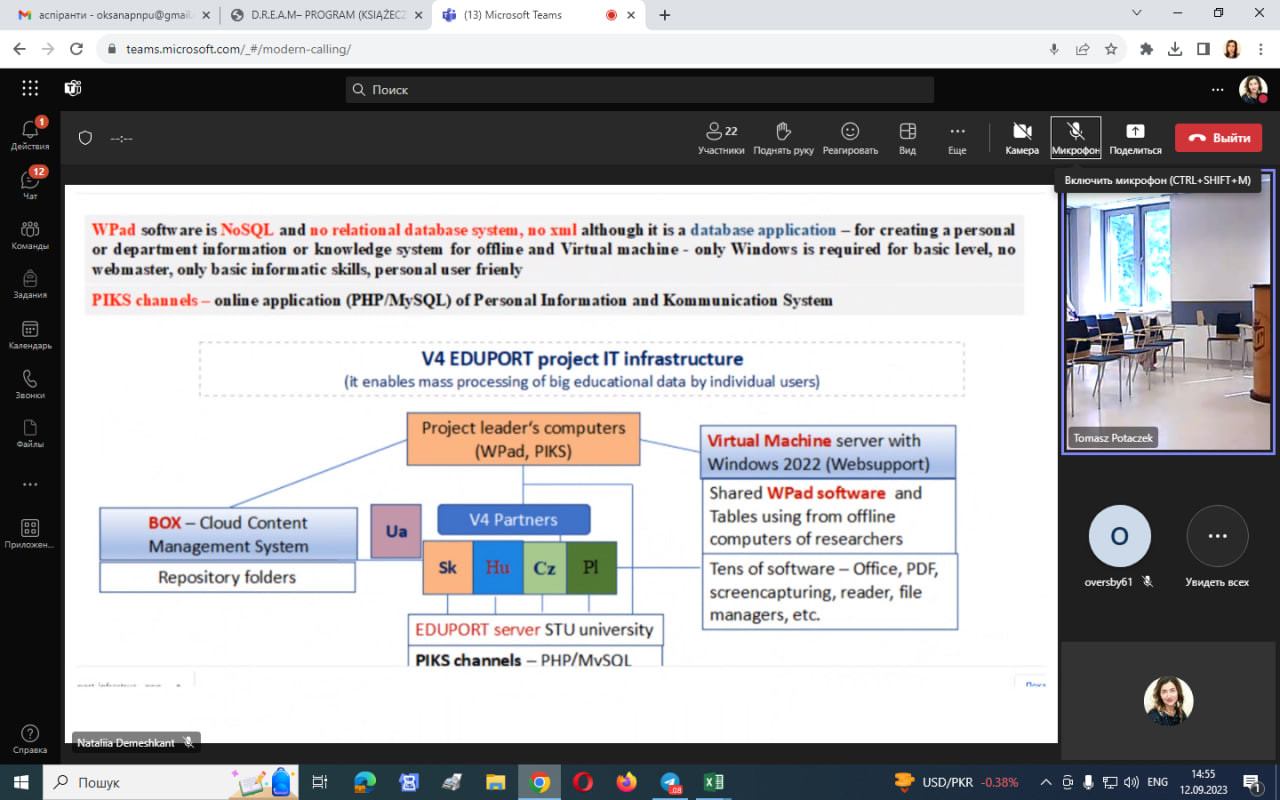
Task: Expand the Chrome tab search chevron
Action: (x=1137, y=13)
